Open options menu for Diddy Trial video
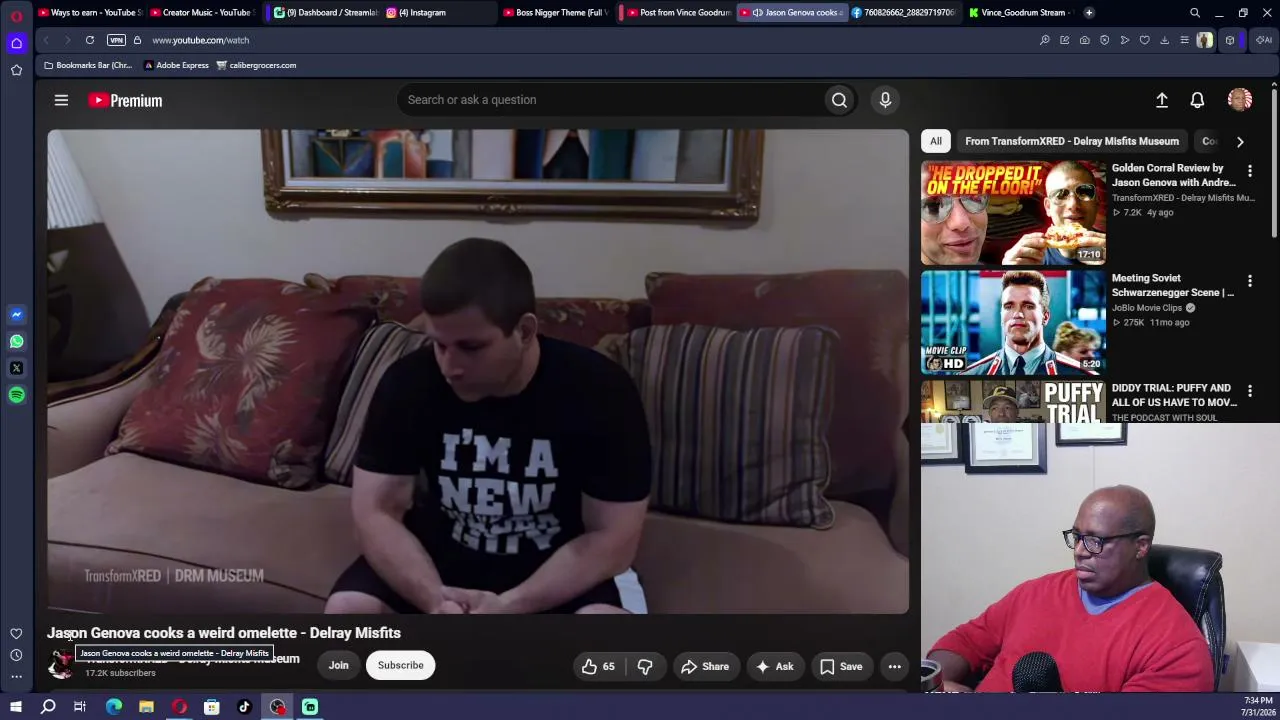Viewport: 1280px width, 720px height. pyautogui.click(x=1250, y=391)
